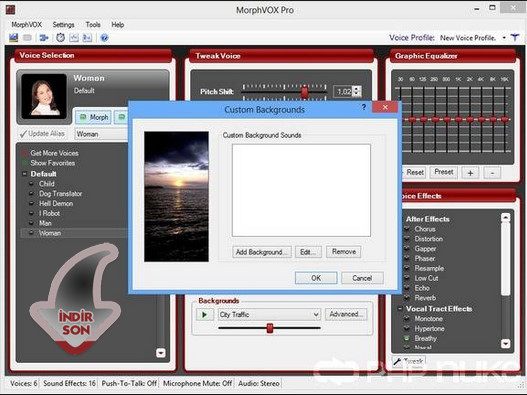Open help via the blue question-mark toolbar icon

[104, 38]
